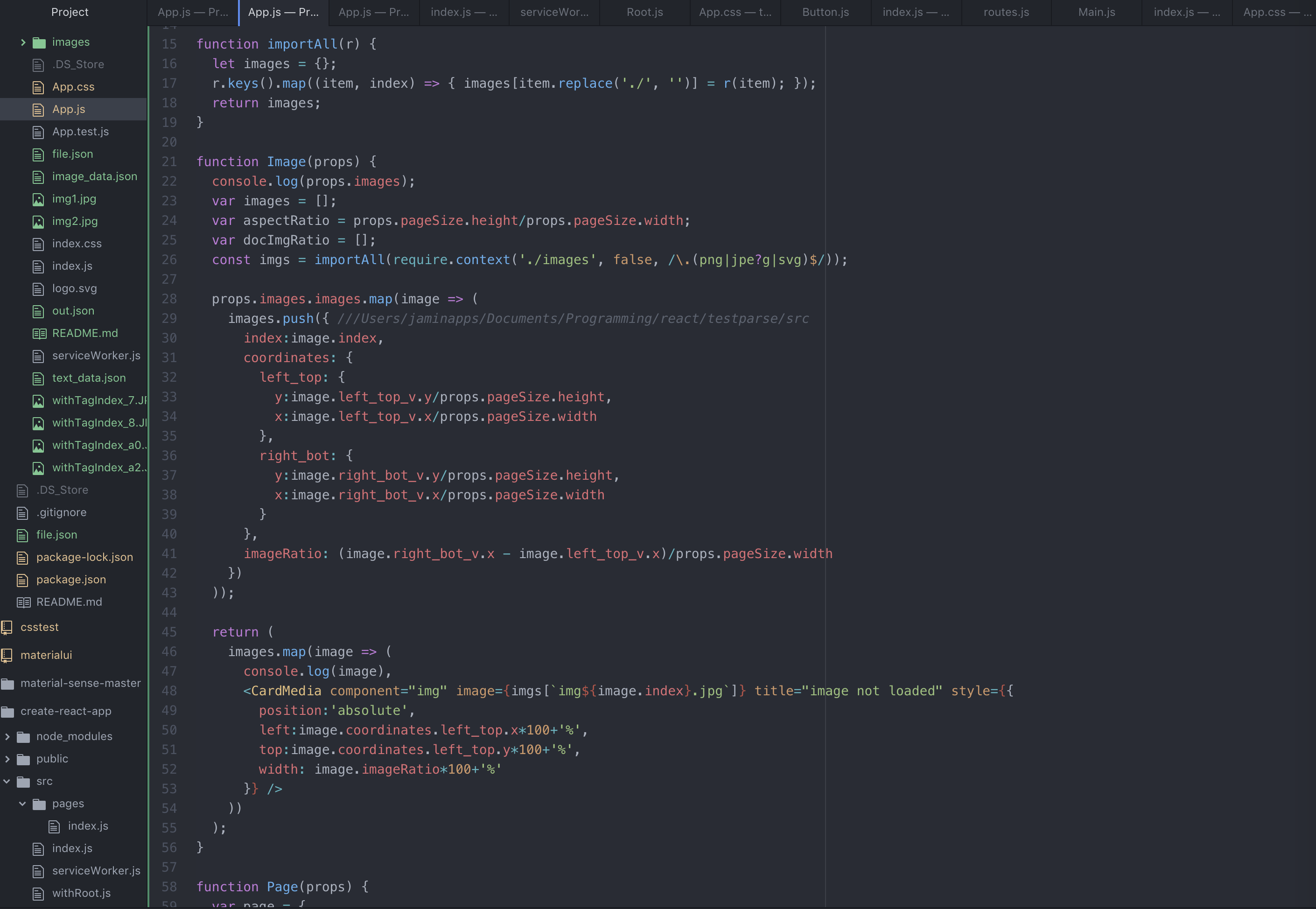Collapse the src folder chevron

7,782
